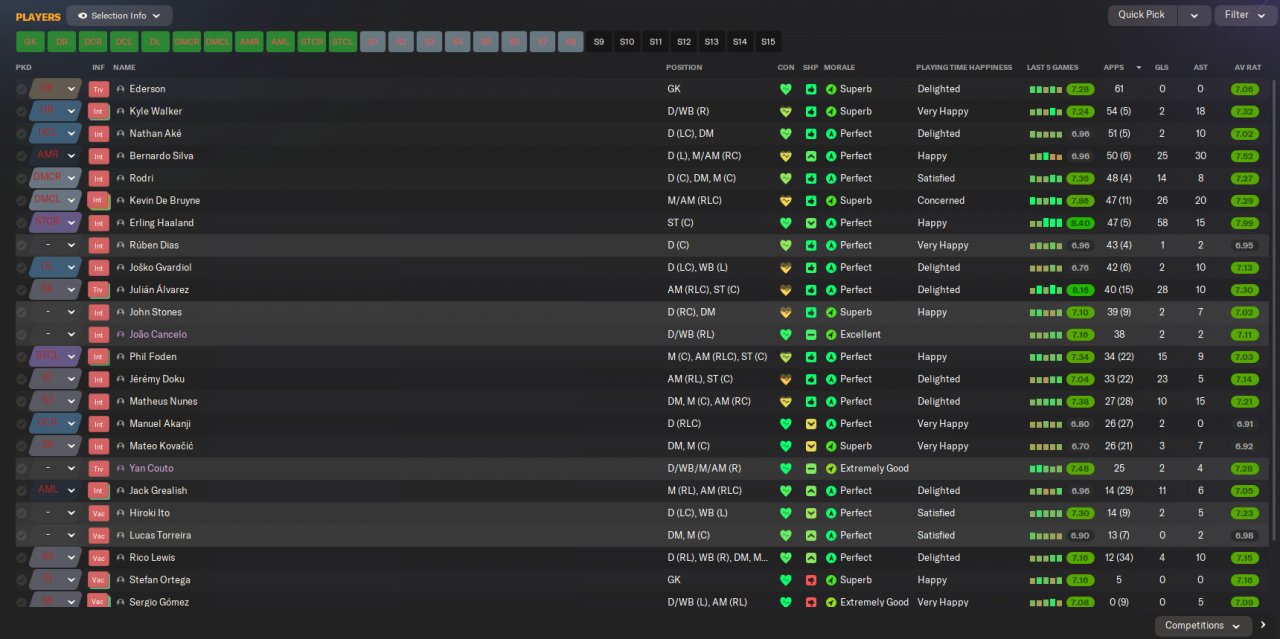Click the condition heart icon for Bernardo Silva
Viewport: 1280px width, 639px height.
[786, 156]
